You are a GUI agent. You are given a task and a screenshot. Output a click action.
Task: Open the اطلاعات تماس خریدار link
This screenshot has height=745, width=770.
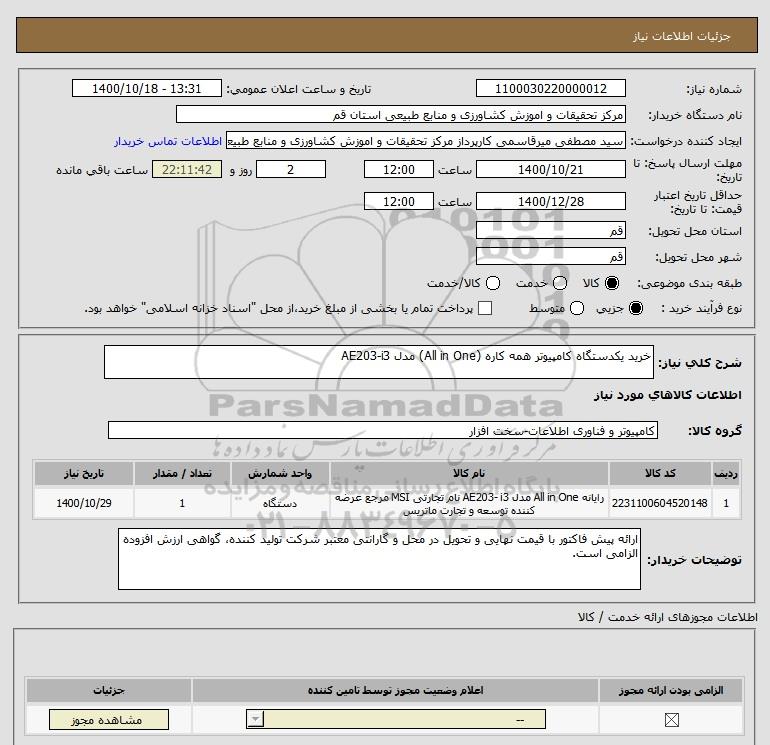coord(168,141)
